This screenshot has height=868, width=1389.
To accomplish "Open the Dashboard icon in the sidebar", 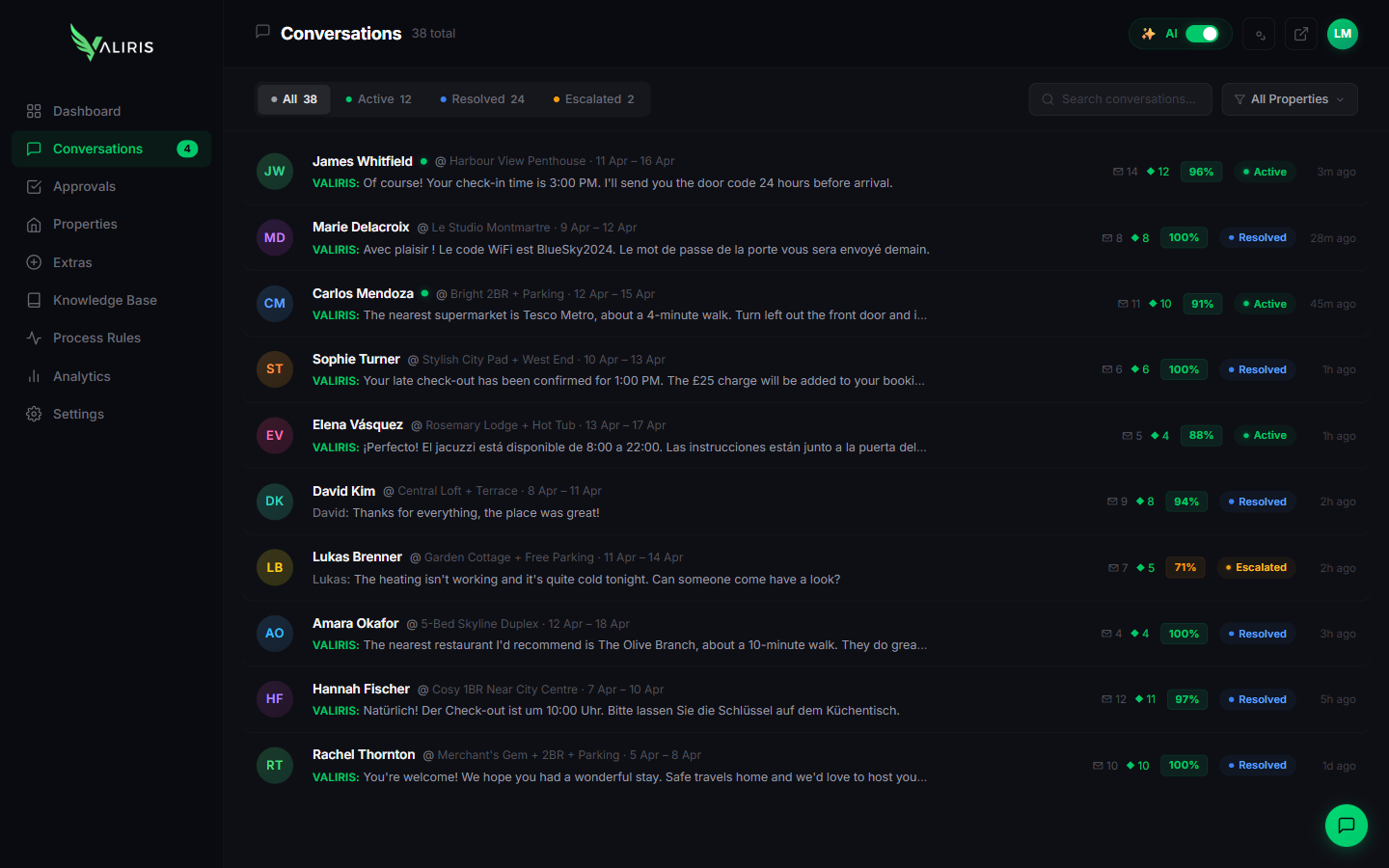I will tap(34, 111).
